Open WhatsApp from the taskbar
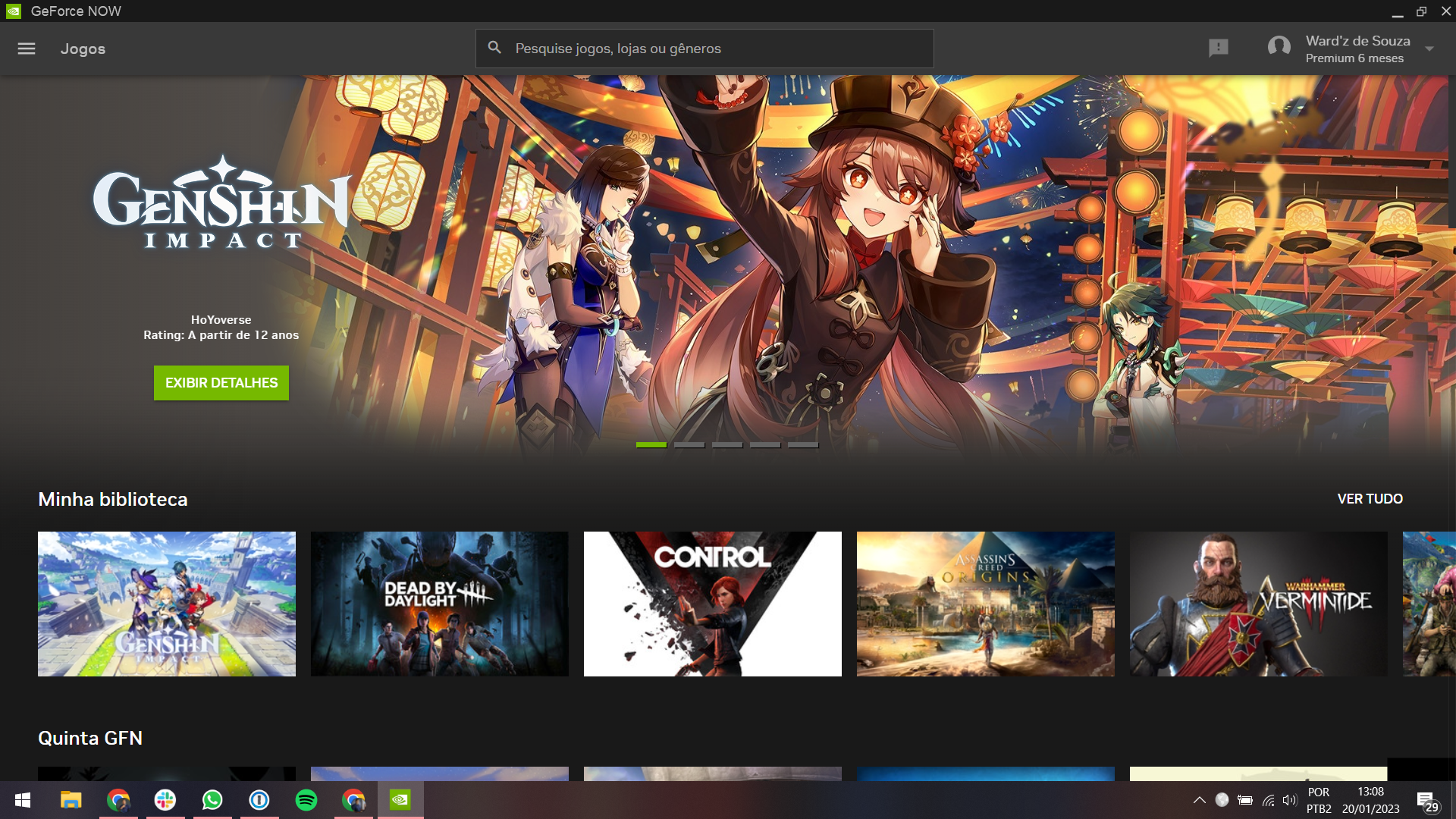The height and width of the screenshot is (819, 1456). pos(212,800)
